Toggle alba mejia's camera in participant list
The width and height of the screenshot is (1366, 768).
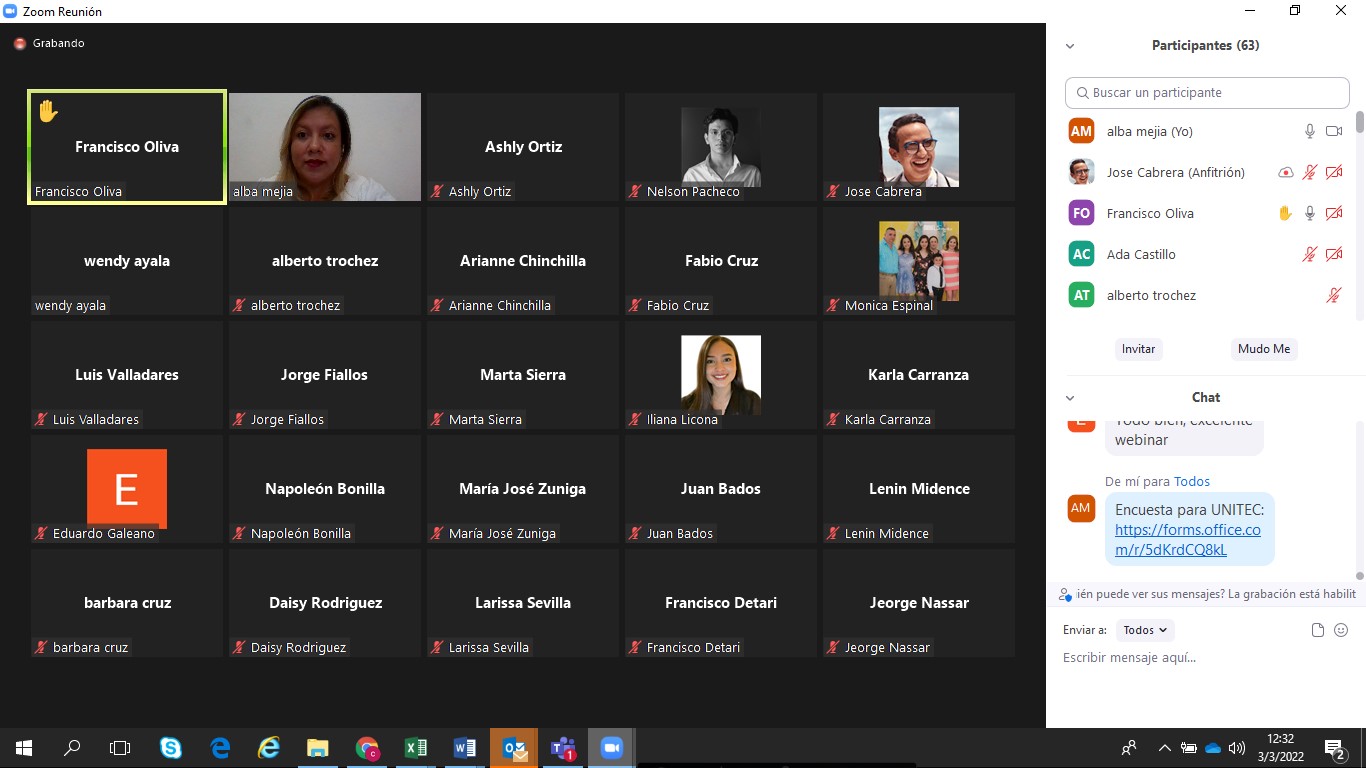click(1333, 131)
